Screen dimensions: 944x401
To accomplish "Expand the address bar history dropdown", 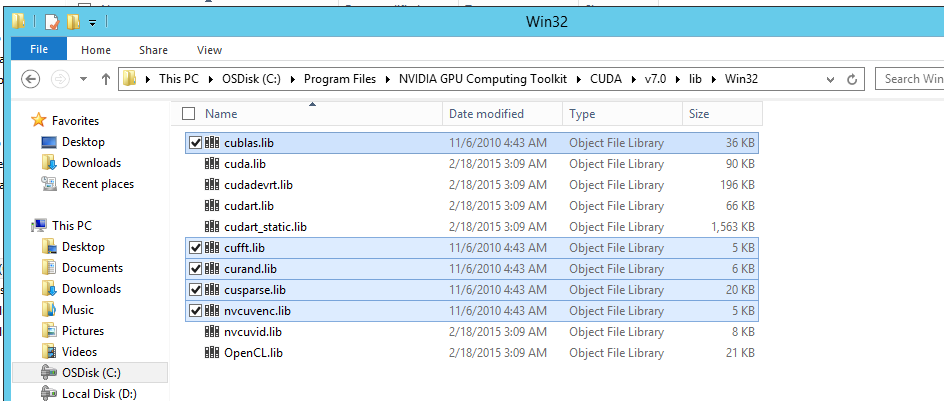I will (x=829, y=79).
